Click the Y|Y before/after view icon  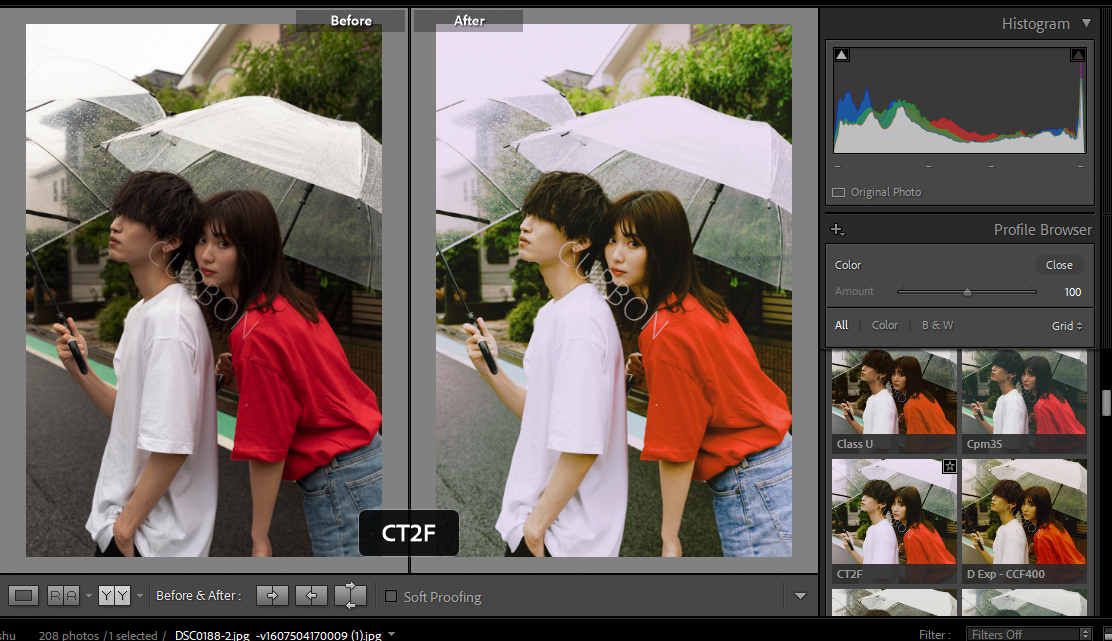pos(114,596)
